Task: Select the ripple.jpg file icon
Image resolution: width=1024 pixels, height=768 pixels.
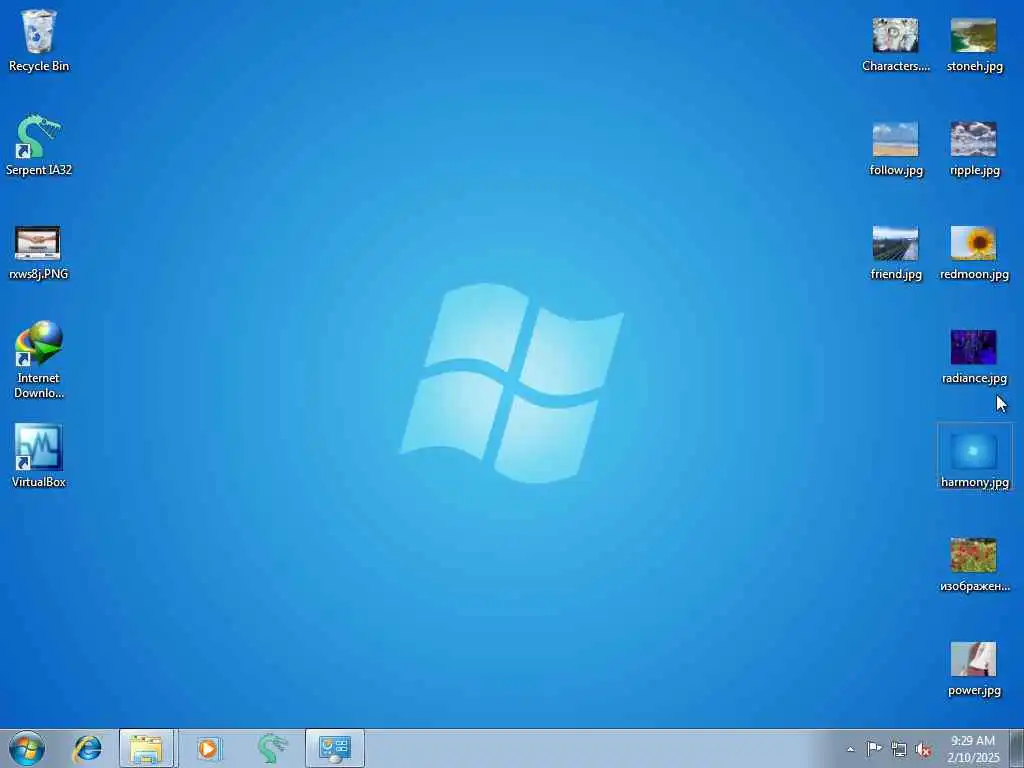Action: [x=974, y=148]
